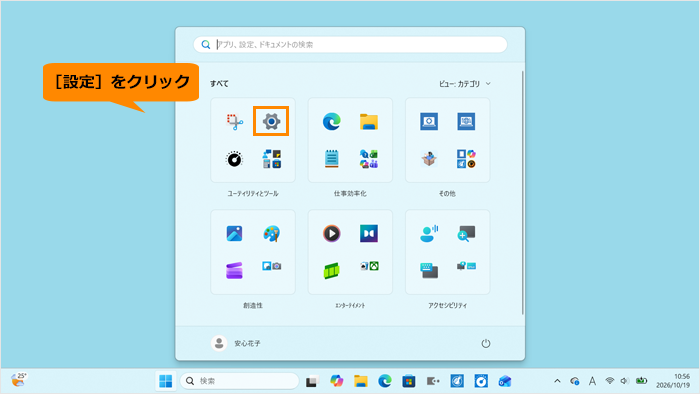Open the box package app icon in その他
The width and height of the screenshot is (700, 394).
coord(429,159)
